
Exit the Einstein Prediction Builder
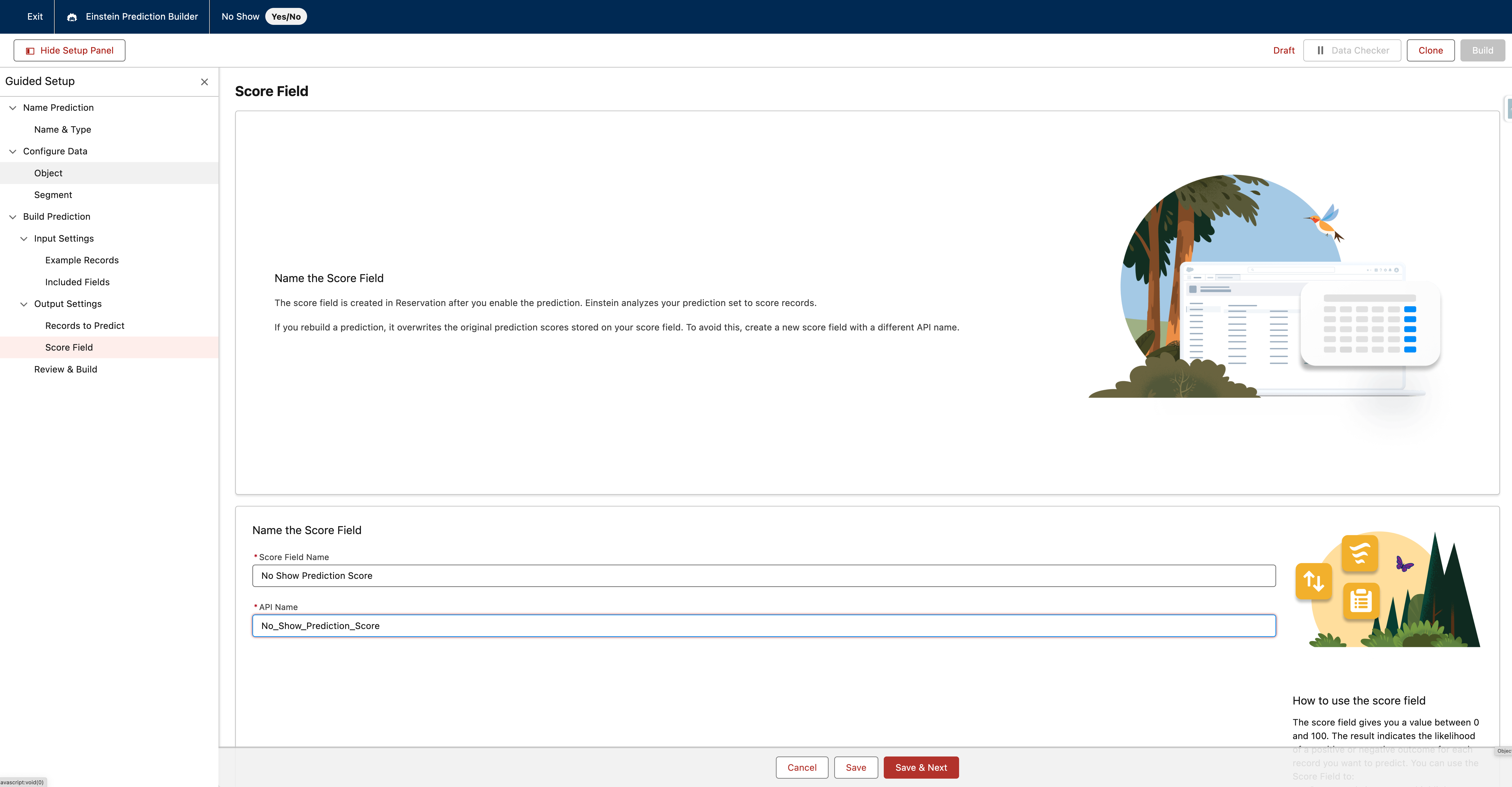pyautogui.click(x=34, y=16)
